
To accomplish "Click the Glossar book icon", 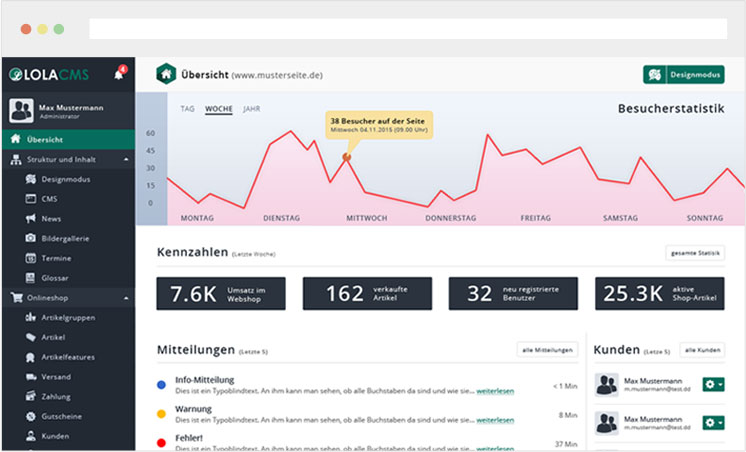I will 30,278.
